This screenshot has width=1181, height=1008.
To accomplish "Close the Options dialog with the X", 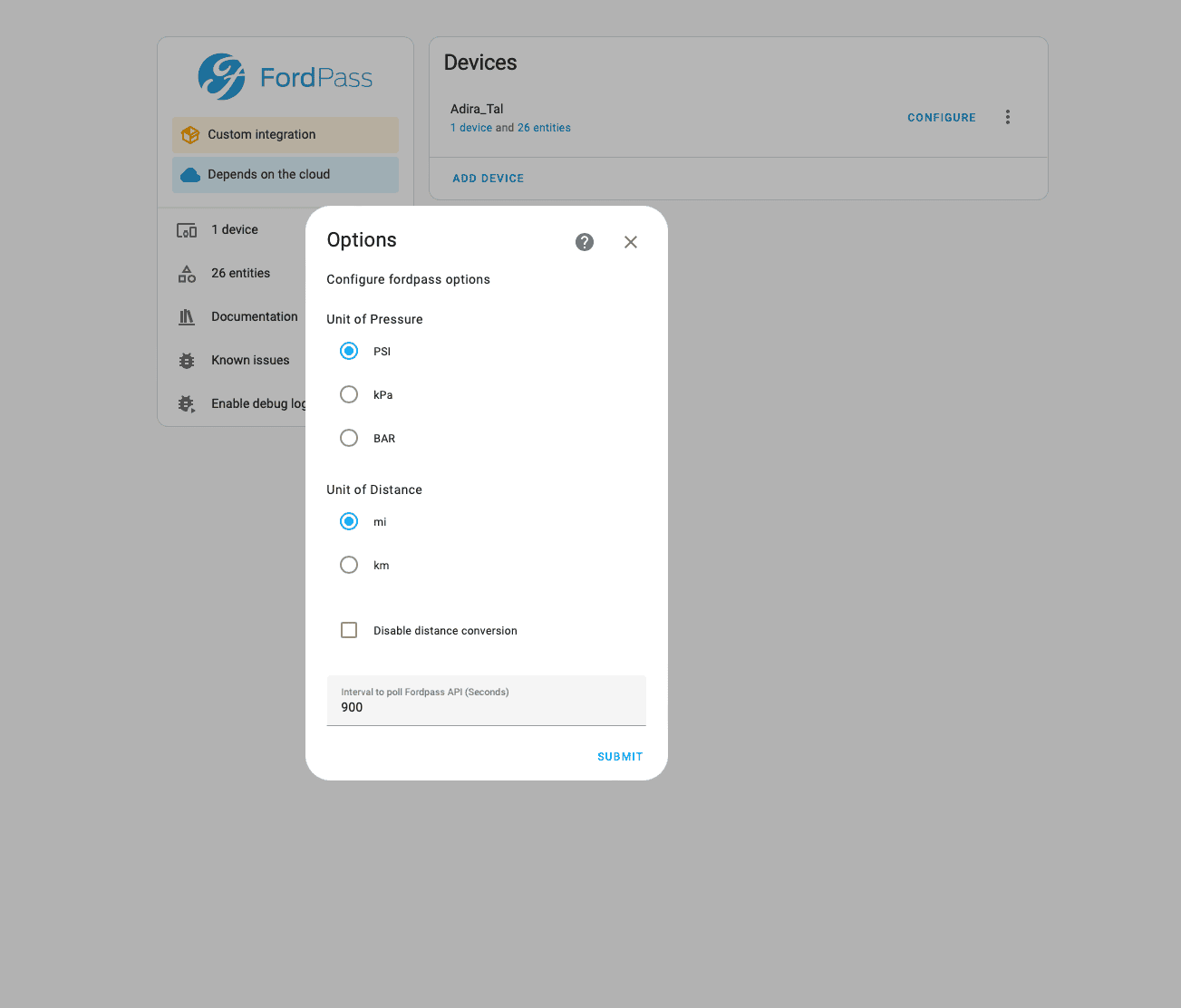I will pos(631,242).
